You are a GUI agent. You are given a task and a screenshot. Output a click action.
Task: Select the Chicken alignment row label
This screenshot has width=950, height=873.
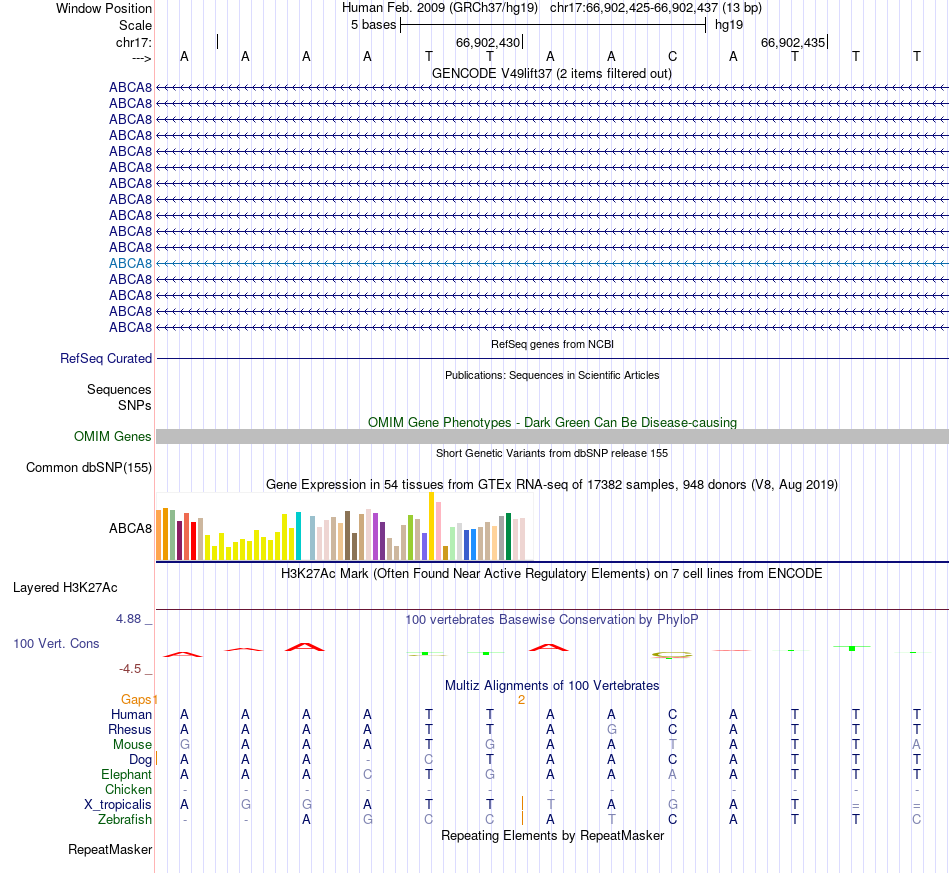click(128, 789)
